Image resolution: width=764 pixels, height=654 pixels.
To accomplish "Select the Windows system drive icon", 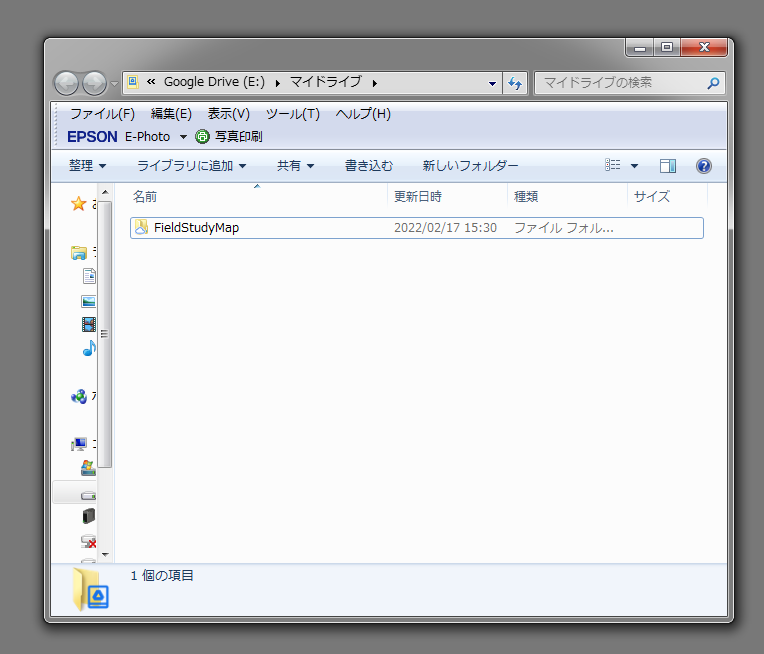I will point(88,468).
